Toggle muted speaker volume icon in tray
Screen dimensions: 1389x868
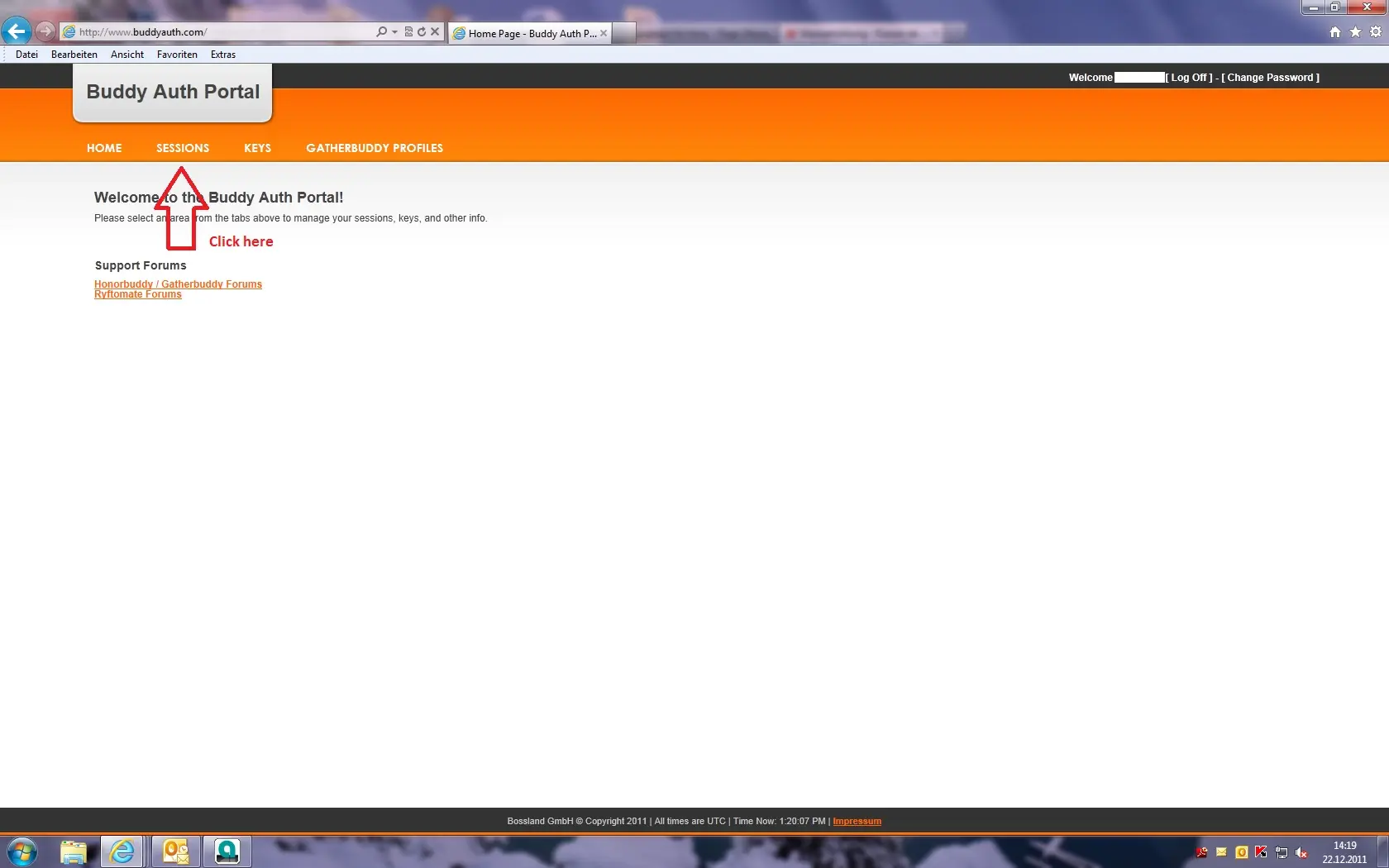[1301, 852]
